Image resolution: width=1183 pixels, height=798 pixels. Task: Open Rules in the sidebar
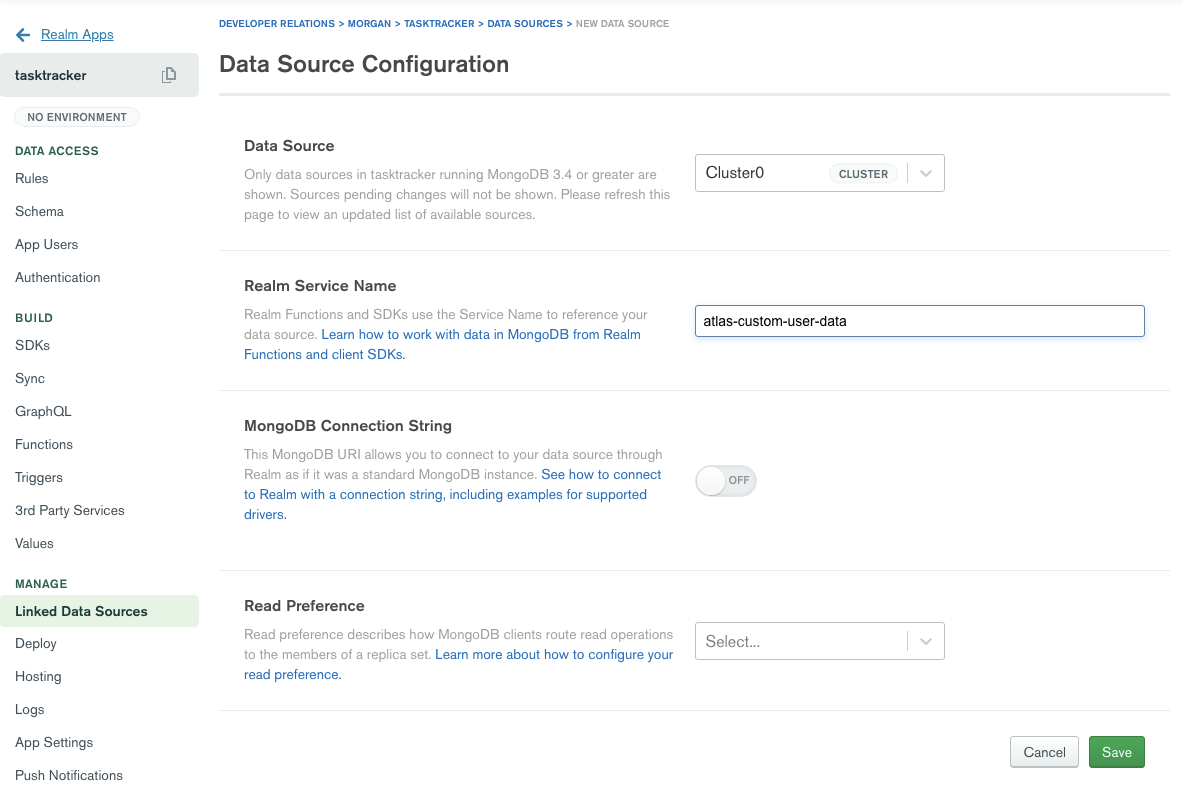click(32, 178)
